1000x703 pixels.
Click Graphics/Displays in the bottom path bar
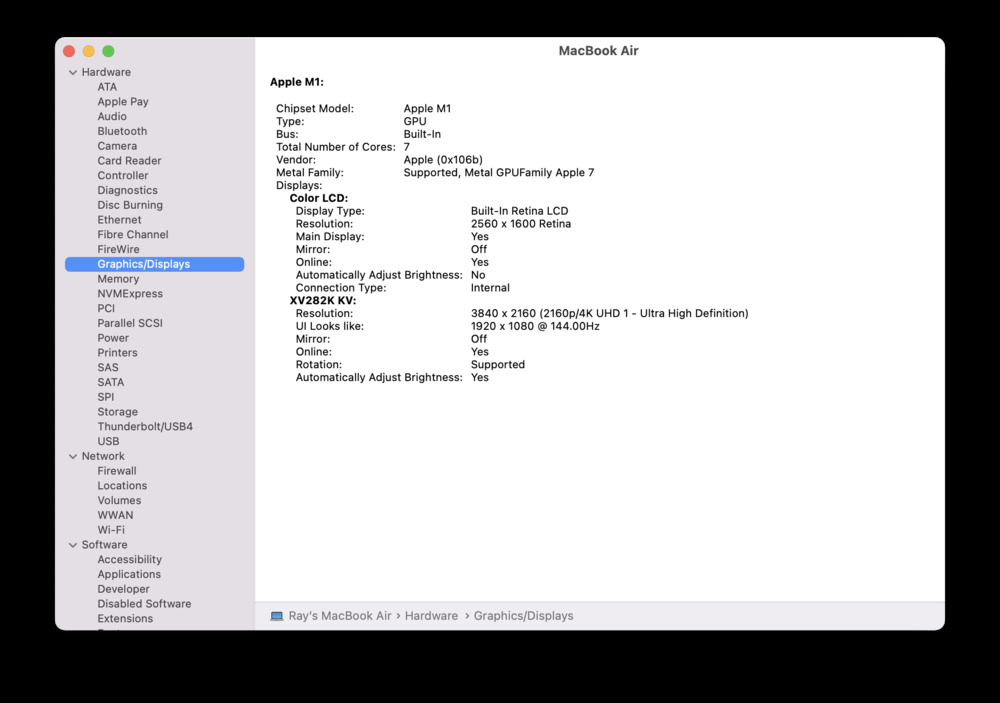pos(523,616)
